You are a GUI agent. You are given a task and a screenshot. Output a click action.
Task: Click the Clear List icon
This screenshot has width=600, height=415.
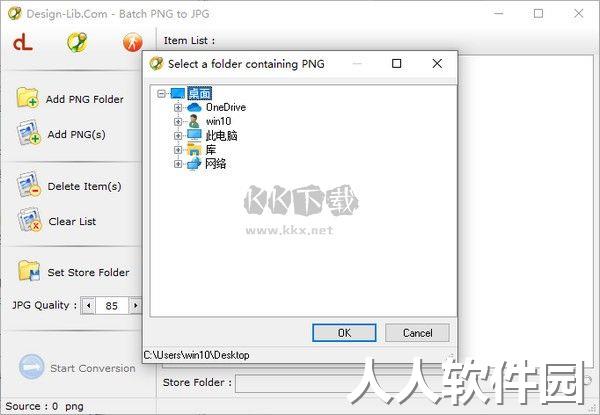[x=29, y=220]
